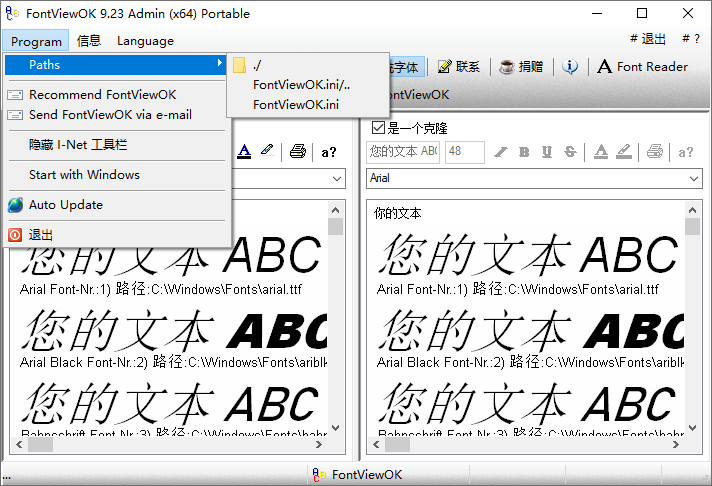
Task: Click the # ? help link
Action: 691,39
